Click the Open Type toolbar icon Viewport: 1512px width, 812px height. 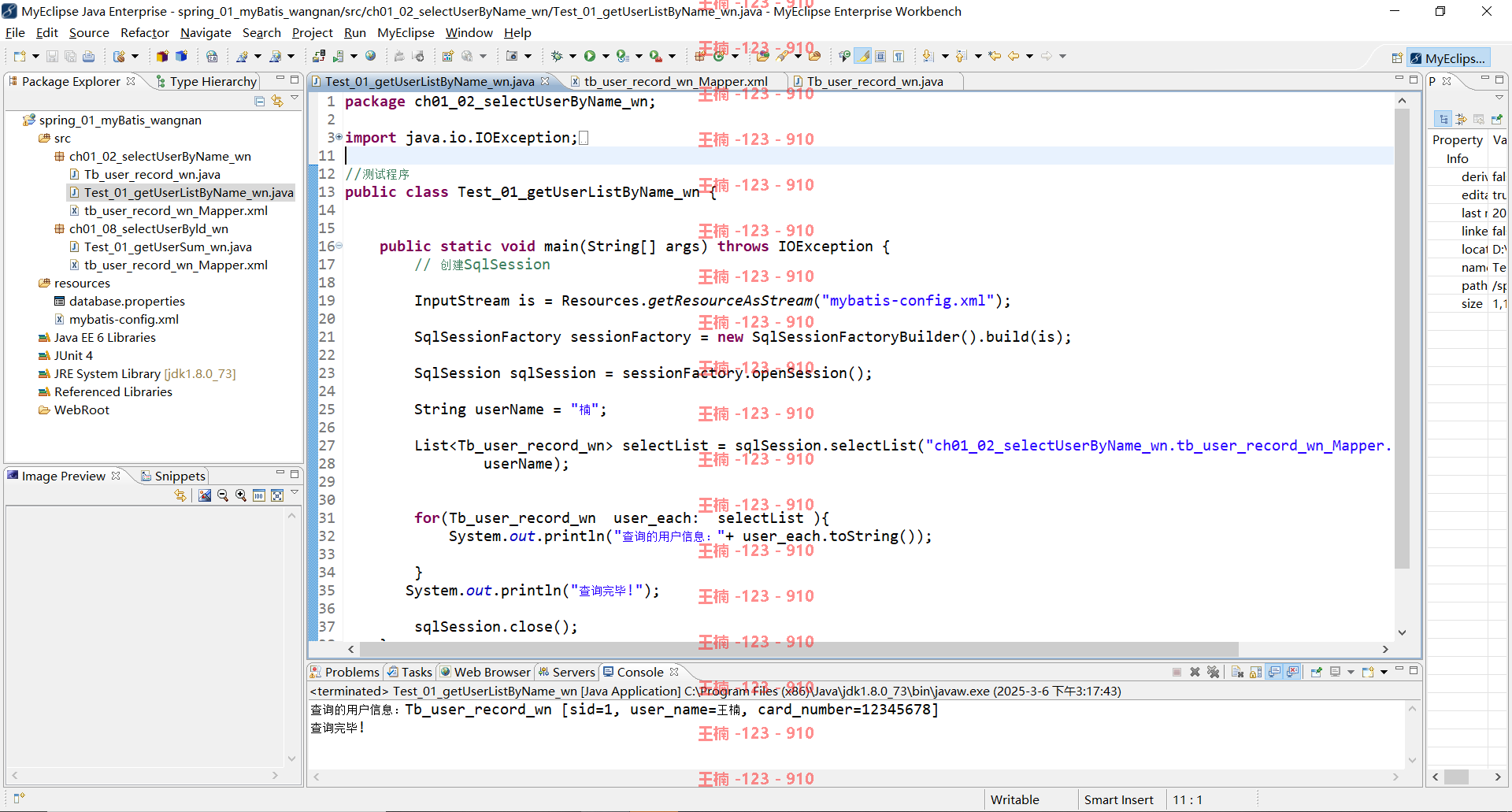[x=762, y=56]
